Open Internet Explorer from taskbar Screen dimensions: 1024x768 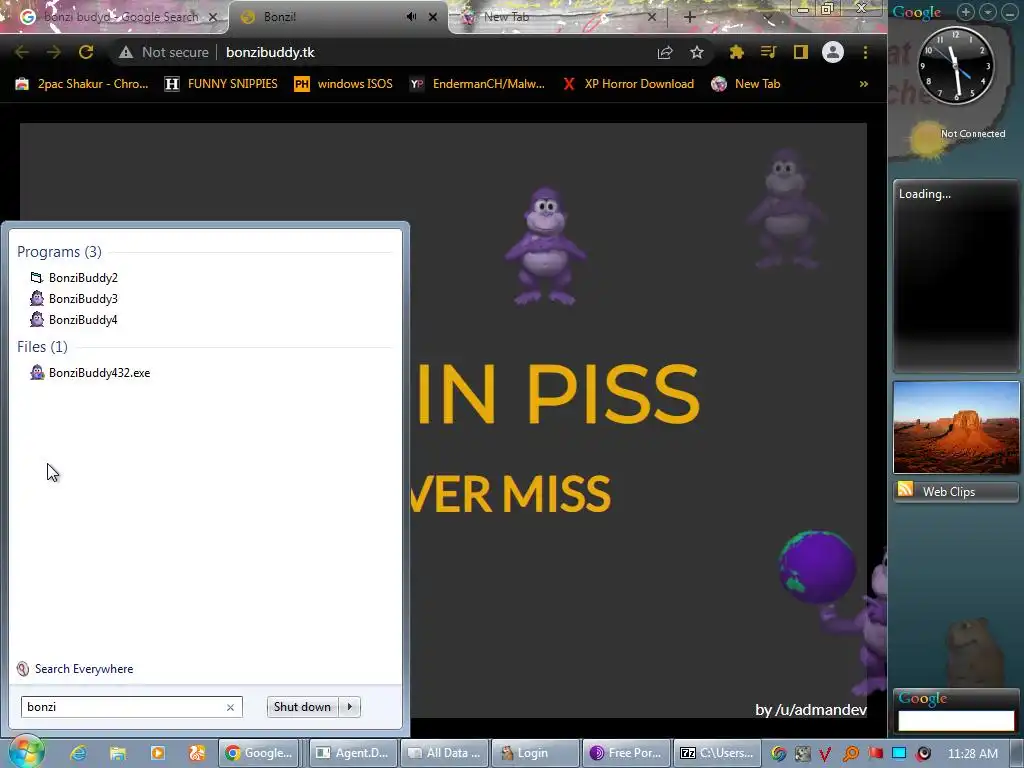click(x=78, y=753)
